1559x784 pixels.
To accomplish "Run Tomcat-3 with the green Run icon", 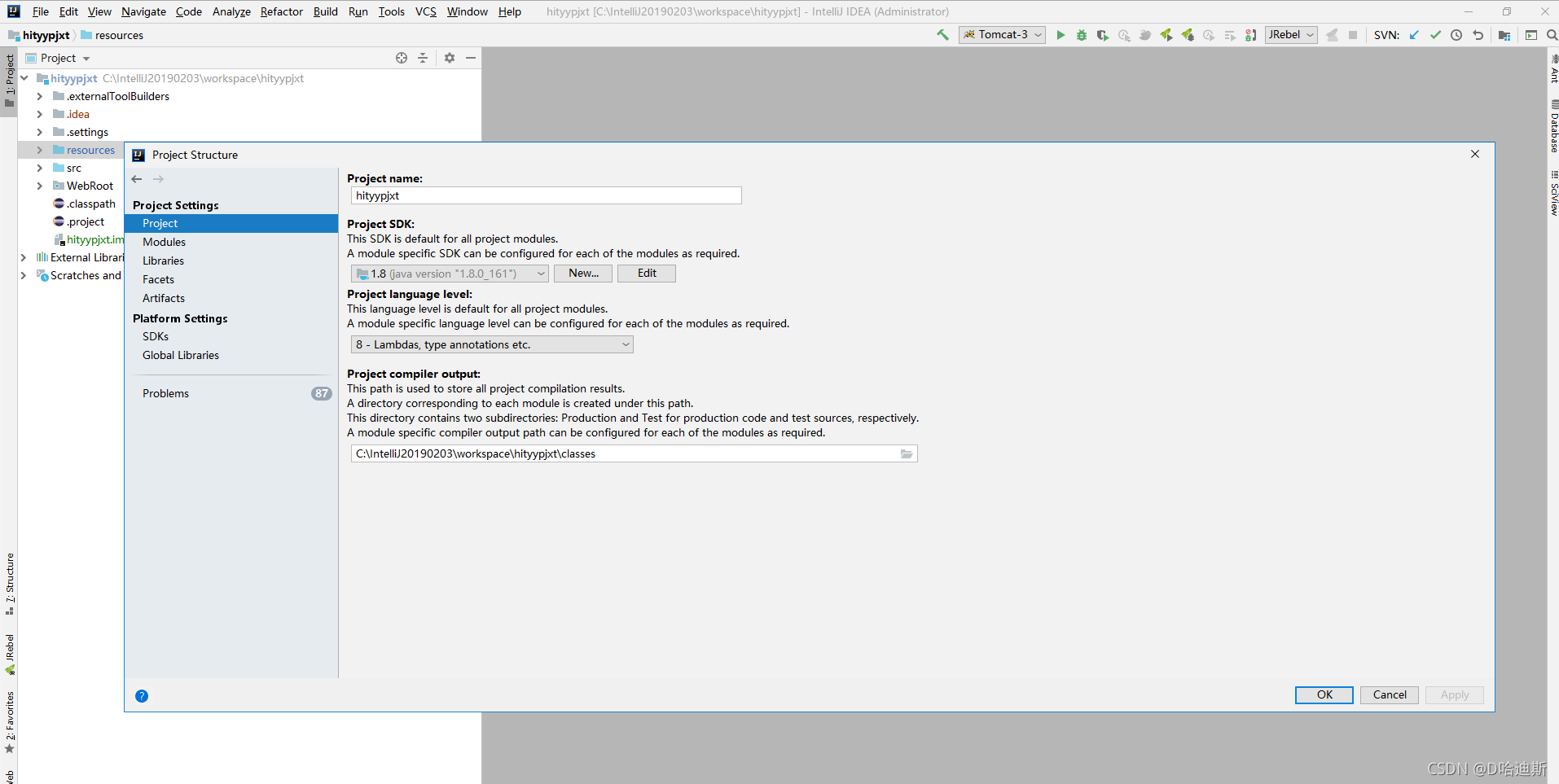I will point(1061,35).
